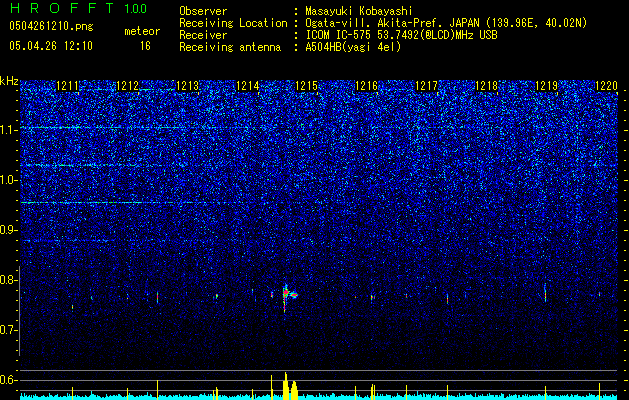Click the timestamp 05.04.26 12:10
The image size is (629, 400).
[x=51, y=46]
